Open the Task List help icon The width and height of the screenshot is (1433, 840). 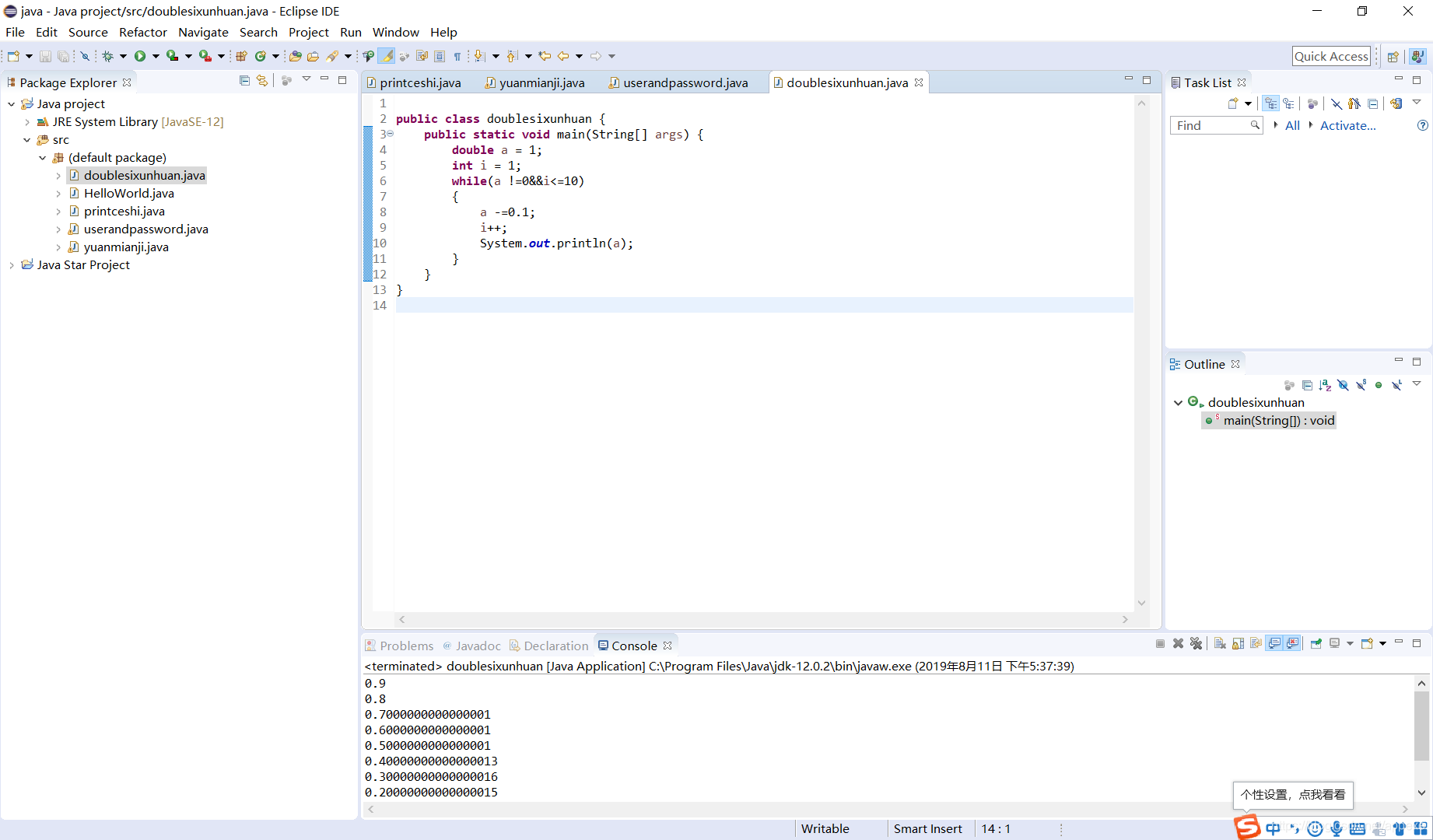tap(1423, 125)
